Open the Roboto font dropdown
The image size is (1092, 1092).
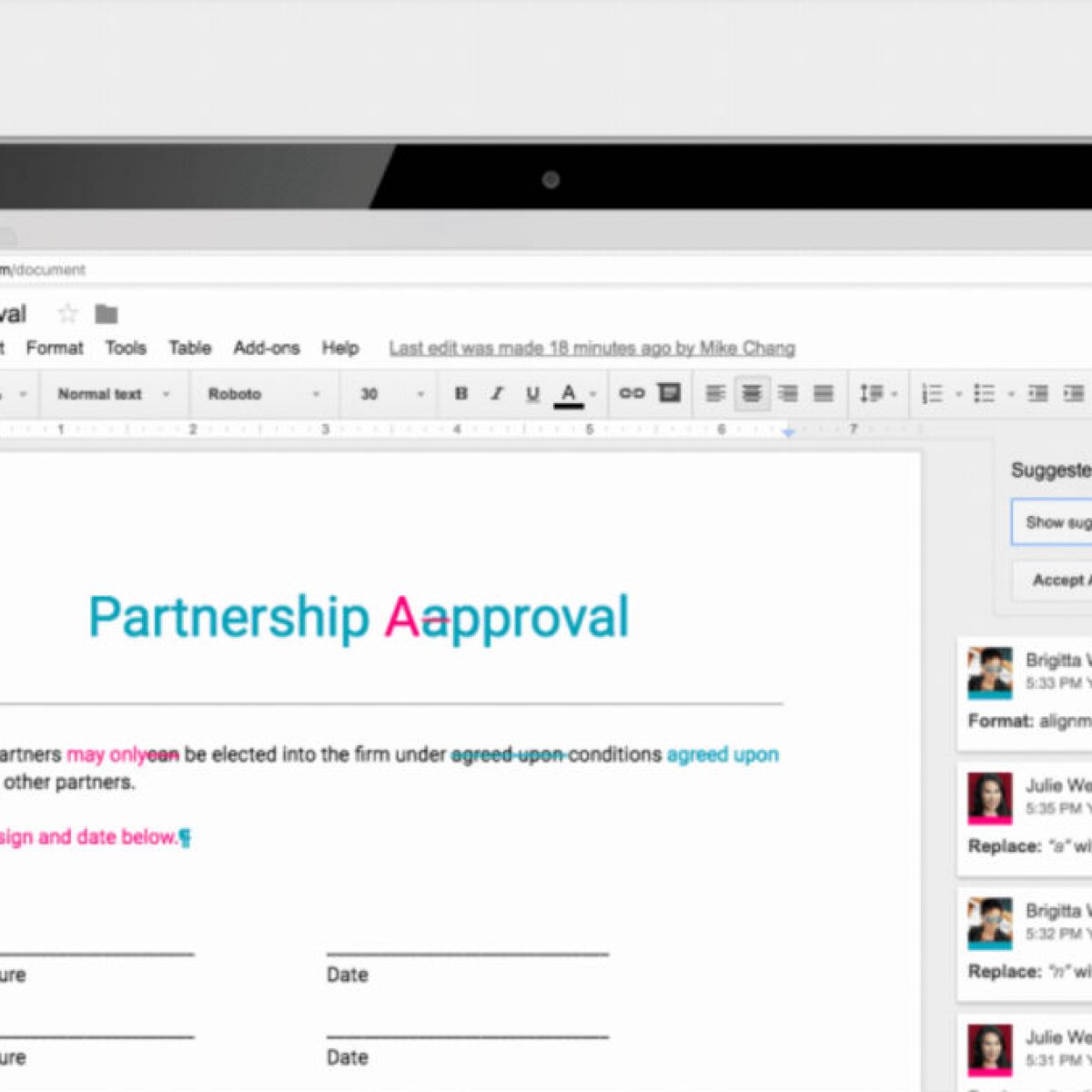point(264,394)
